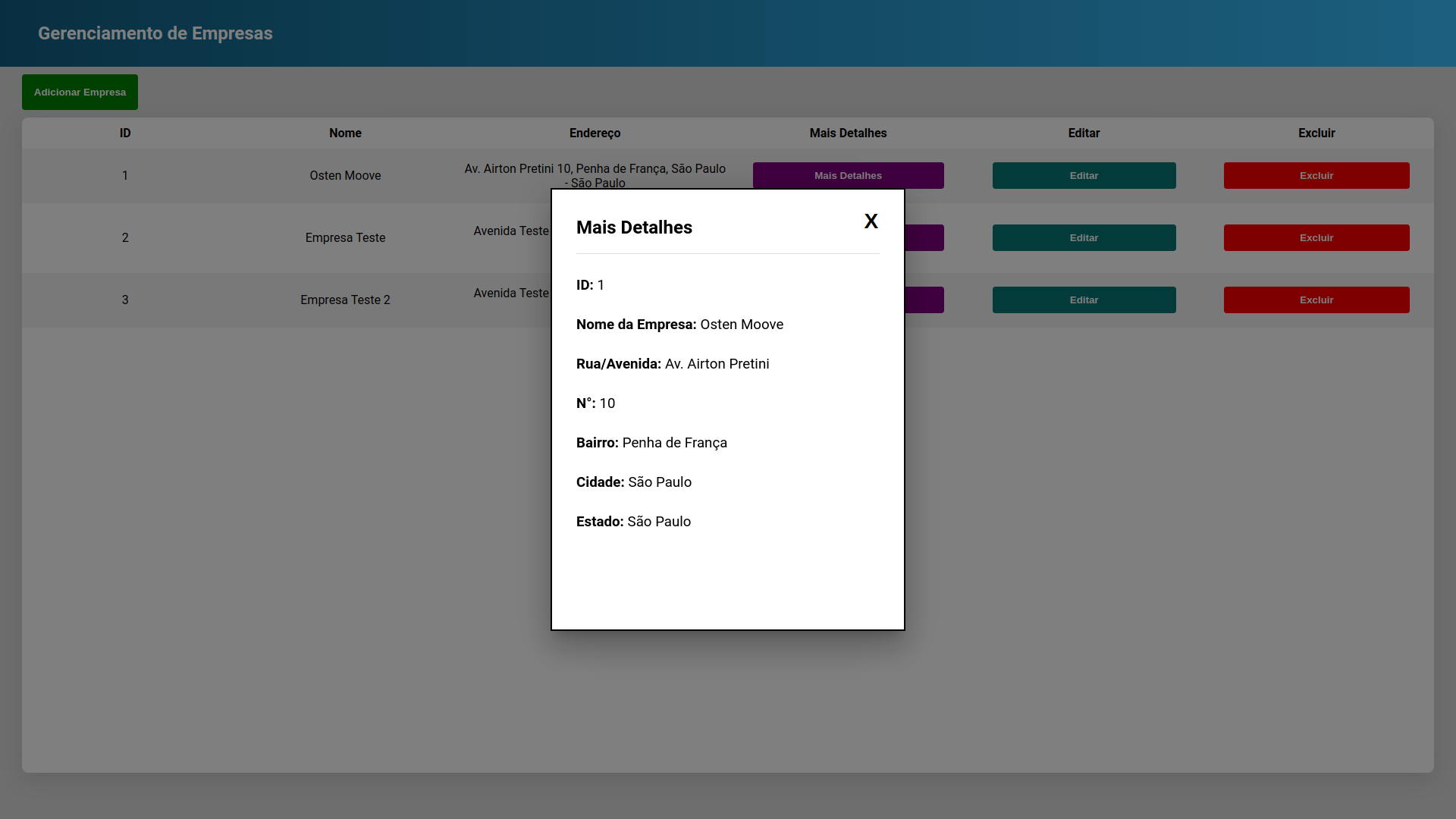Click Editar for Empresa Teste
This screenshot has width=1456, height=819.
coord(1084,237)
